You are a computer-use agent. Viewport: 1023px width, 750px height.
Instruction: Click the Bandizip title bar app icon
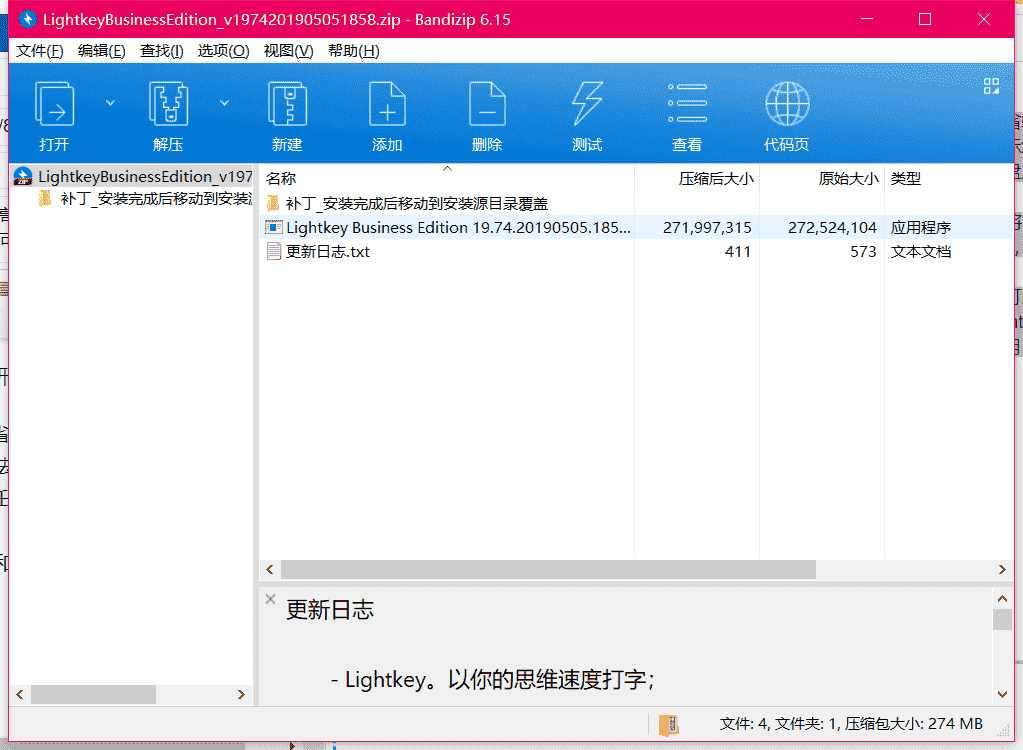(x=27, y=20)
